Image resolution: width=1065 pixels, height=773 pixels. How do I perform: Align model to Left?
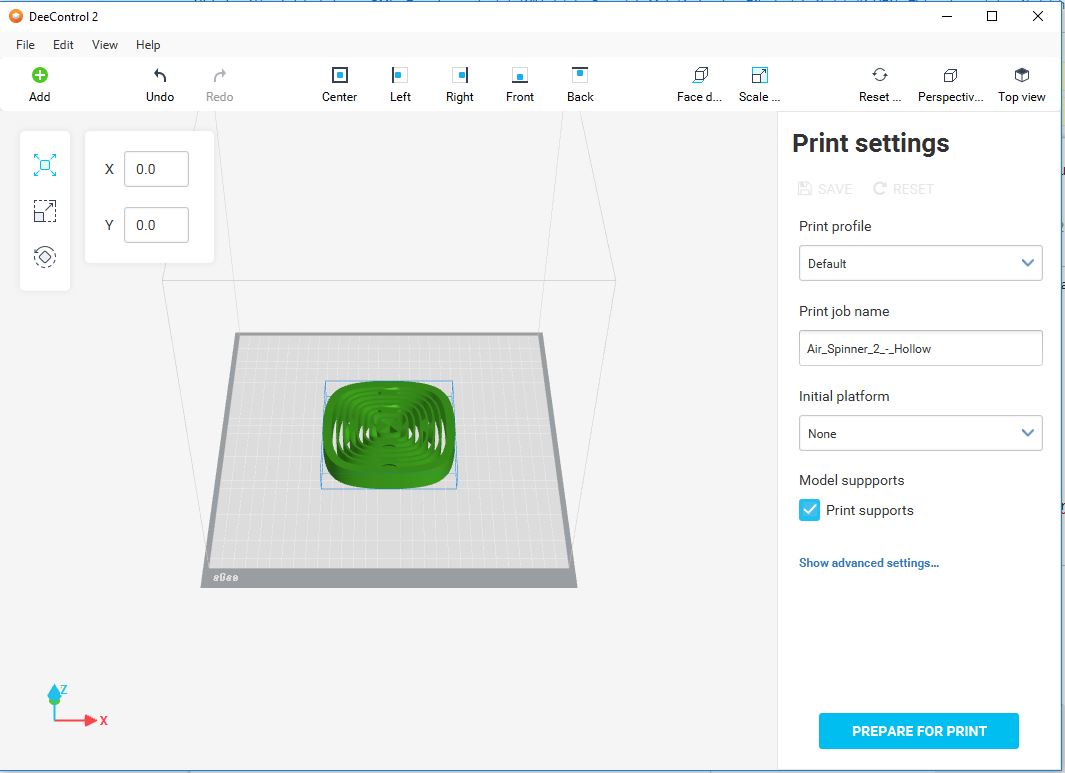pos(400,76)
